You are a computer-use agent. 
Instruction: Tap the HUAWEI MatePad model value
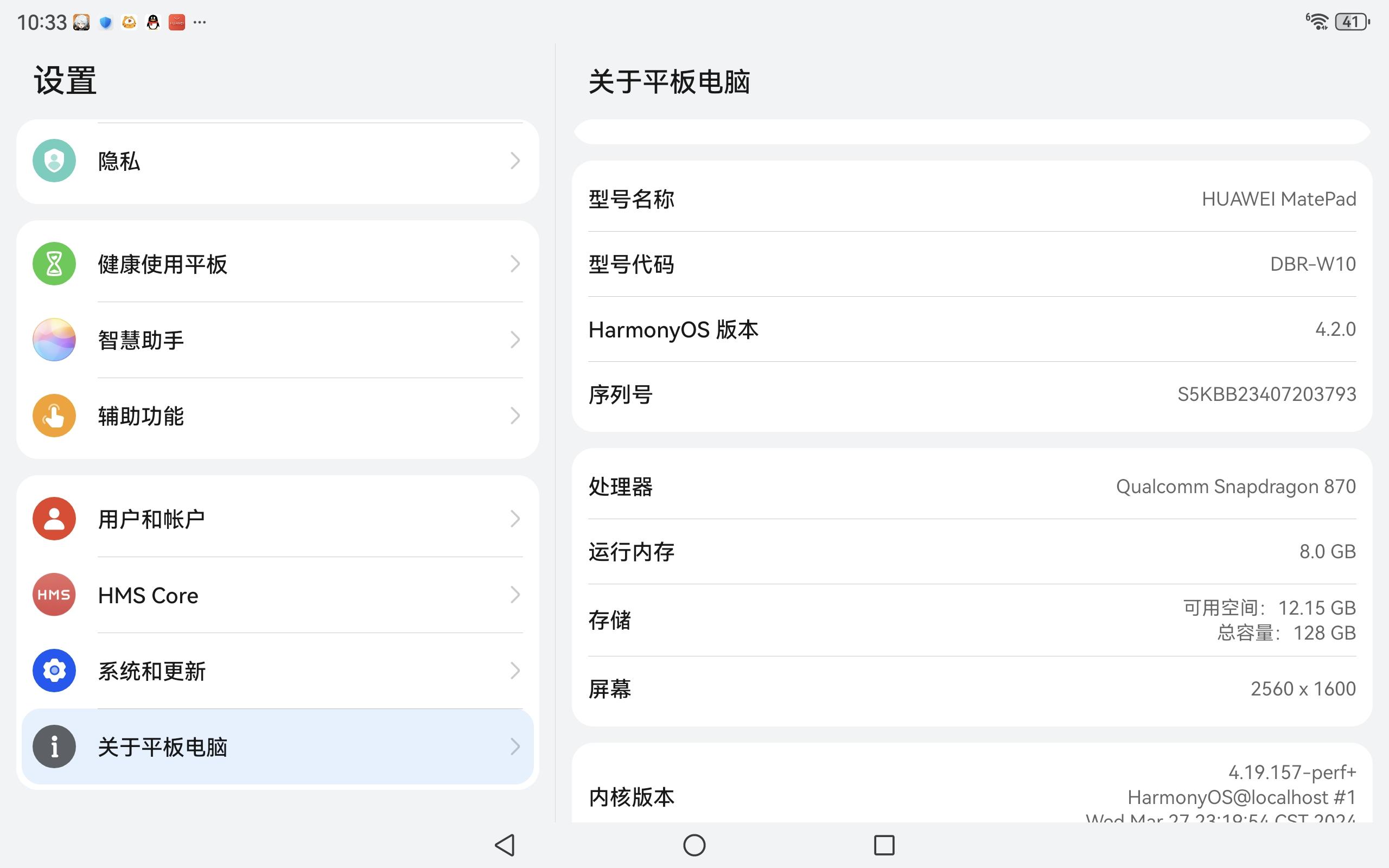[1279, 199]
